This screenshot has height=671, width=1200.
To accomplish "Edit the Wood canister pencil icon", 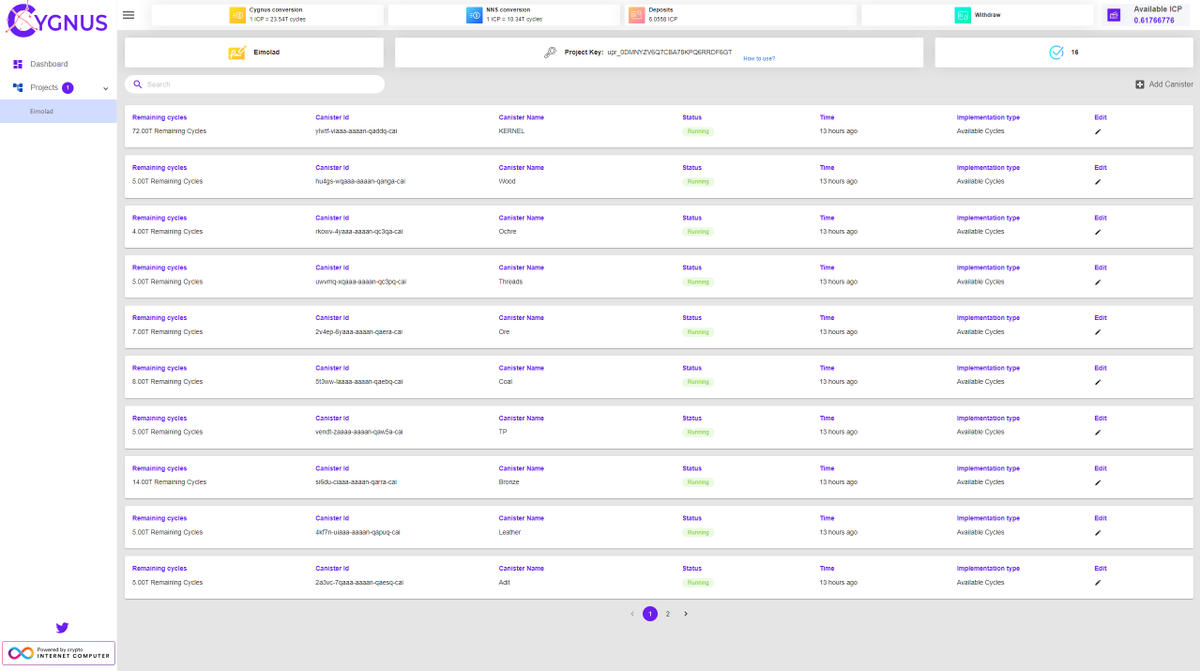I will (1098, 181).
